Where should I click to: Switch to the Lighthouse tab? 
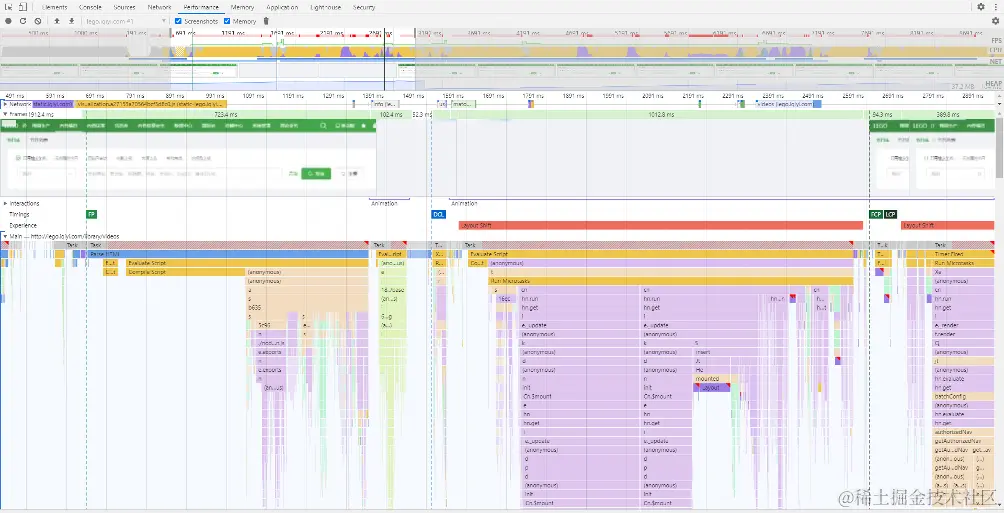325,7
